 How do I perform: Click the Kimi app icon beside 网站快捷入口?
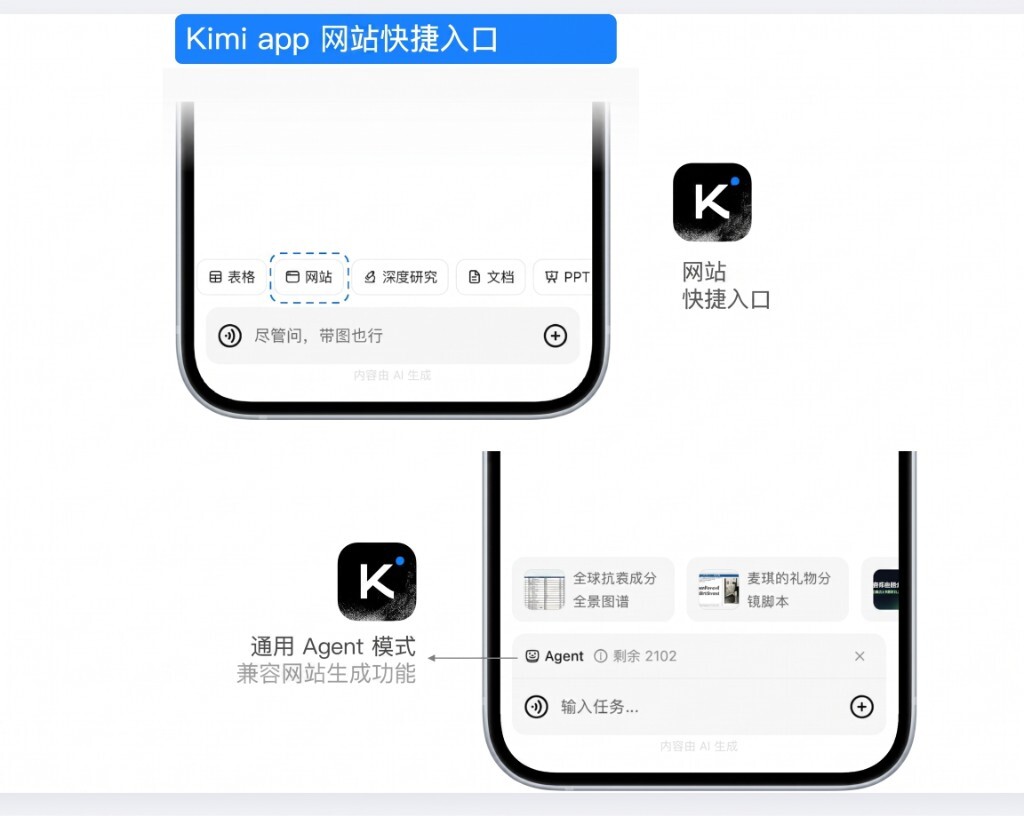click(712, 202)
